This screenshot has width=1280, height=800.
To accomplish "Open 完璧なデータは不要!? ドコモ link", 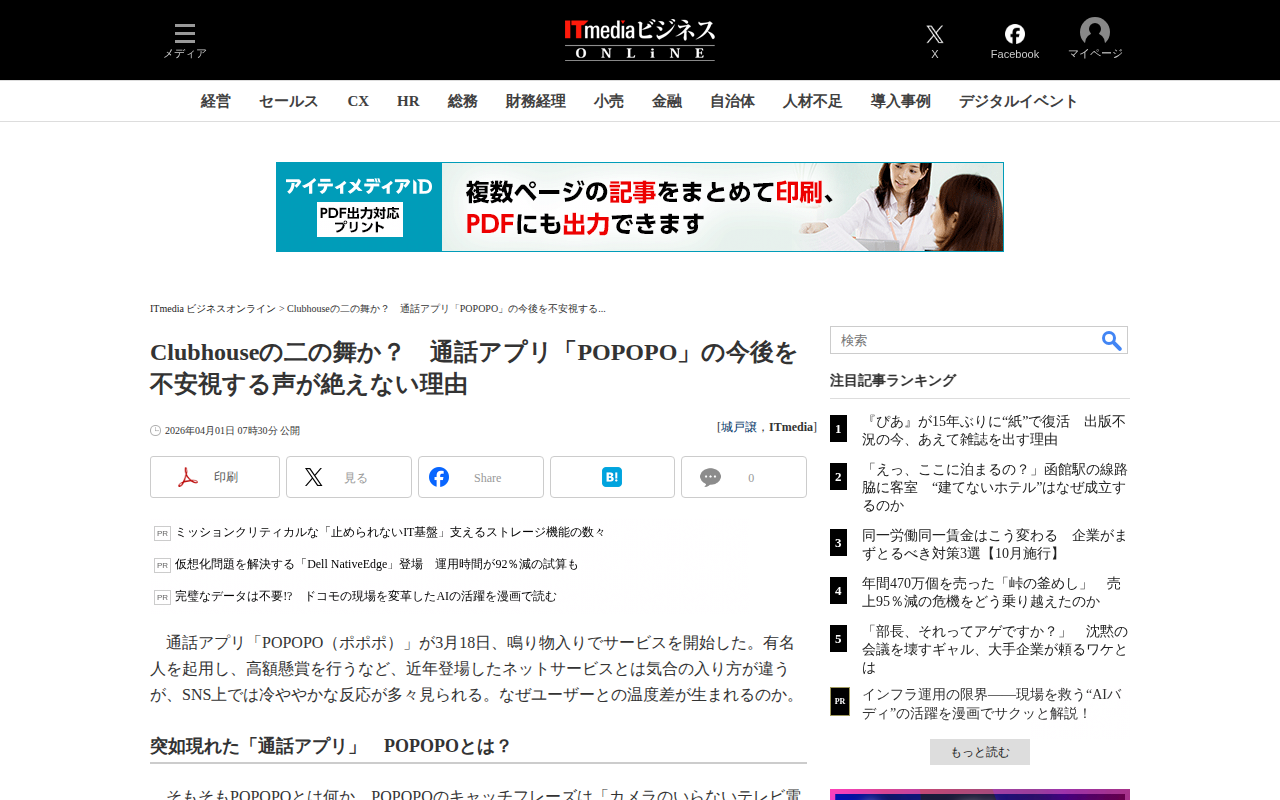I will [366, 597].
